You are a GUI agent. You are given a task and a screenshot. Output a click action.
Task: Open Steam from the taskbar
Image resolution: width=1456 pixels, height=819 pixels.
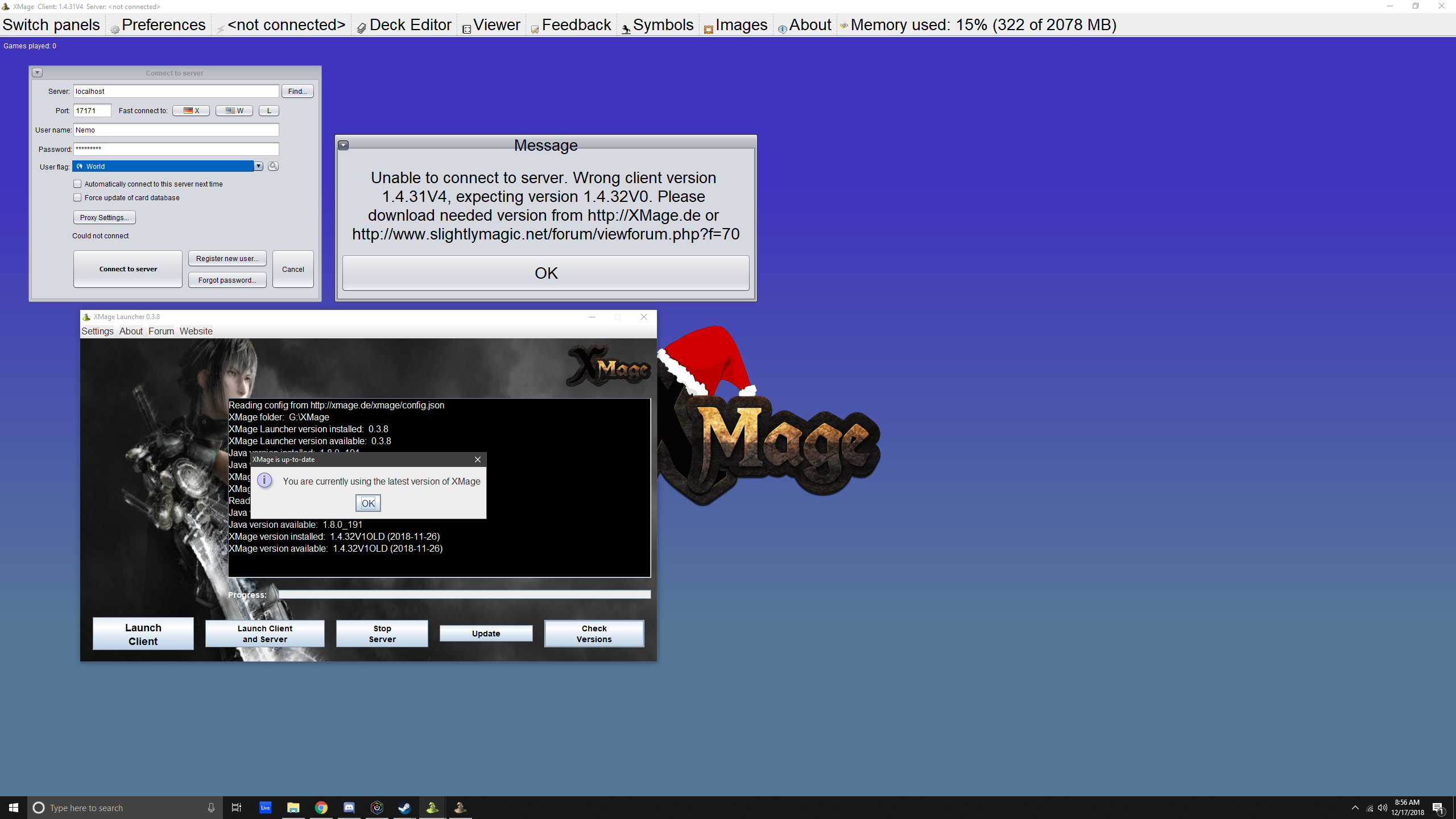[x=404, y=808]
